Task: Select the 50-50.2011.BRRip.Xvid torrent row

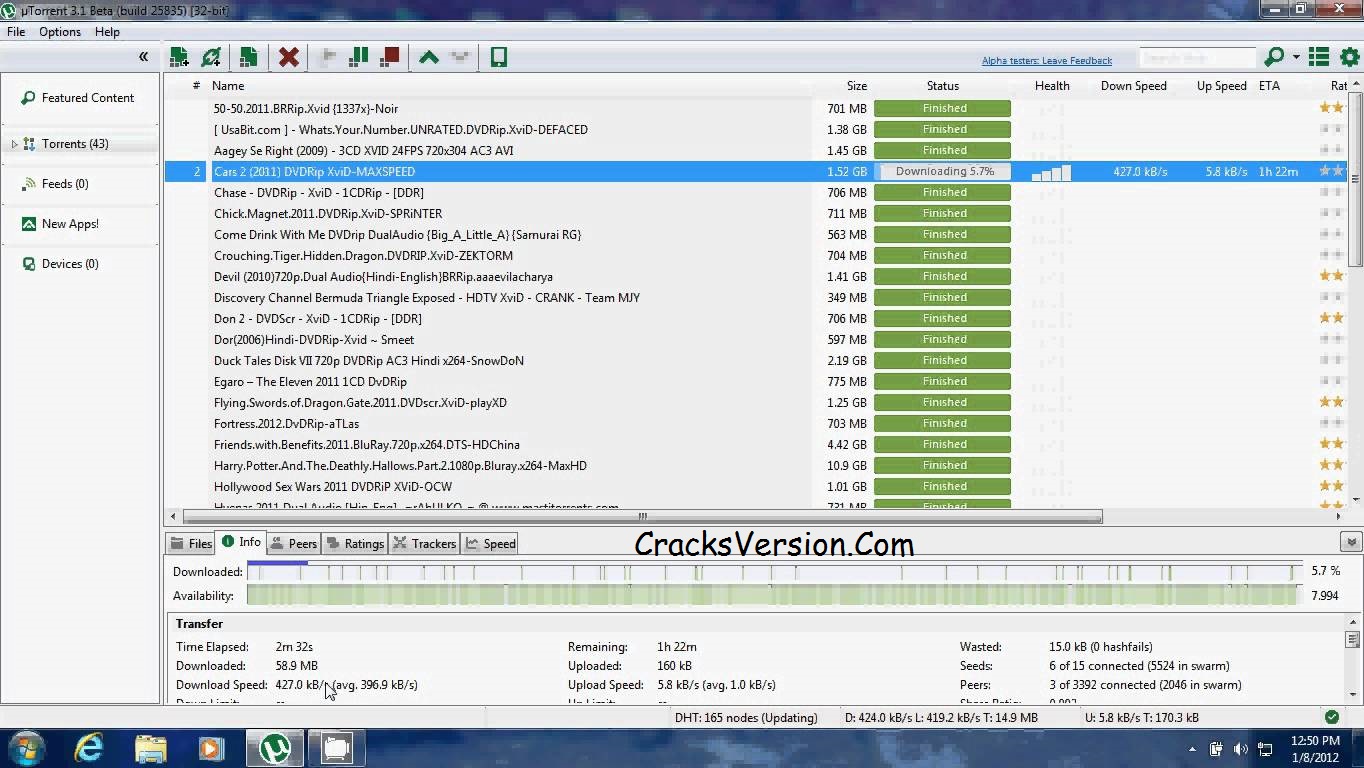Action: click(x=755, y=108)
